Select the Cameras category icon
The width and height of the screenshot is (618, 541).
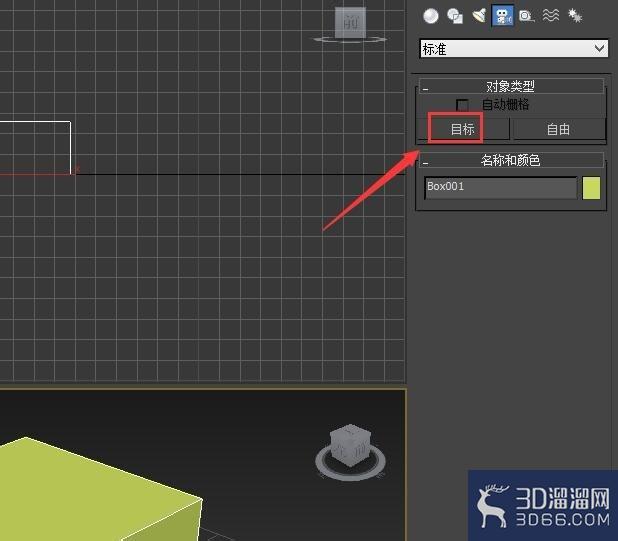tap(503, 16)
